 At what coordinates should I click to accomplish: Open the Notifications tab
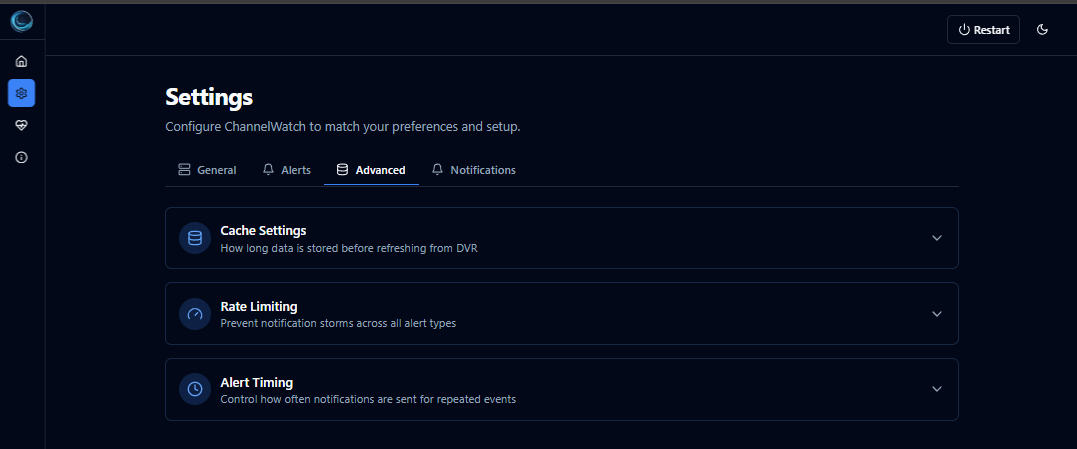(x=474, y=170)
